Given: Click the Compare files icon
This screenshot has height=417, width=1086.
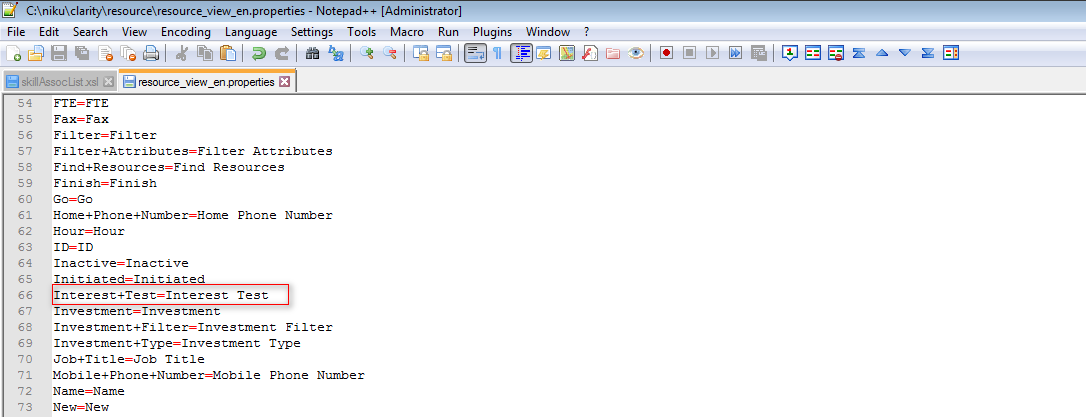Looking at the screenshot, I should [813, 53].
